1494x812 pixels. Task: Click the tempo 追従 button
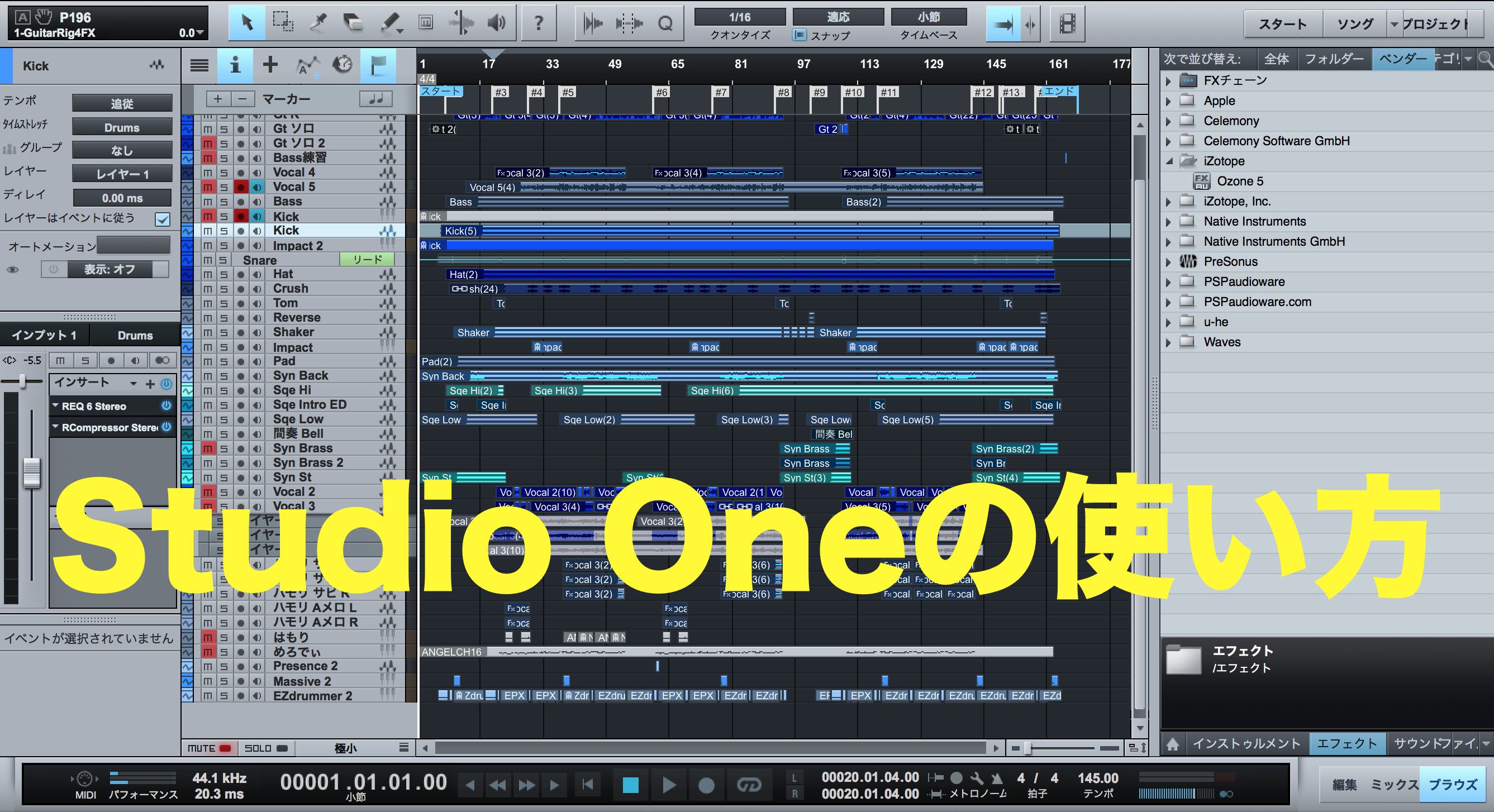pyautogui.click(x=122, y=103)
